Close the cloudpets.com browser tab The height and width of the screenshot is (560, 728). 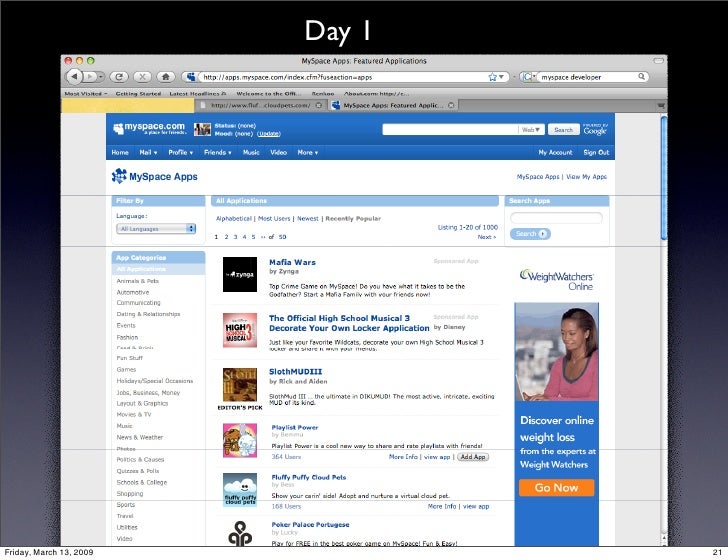[x=318, y=105]
